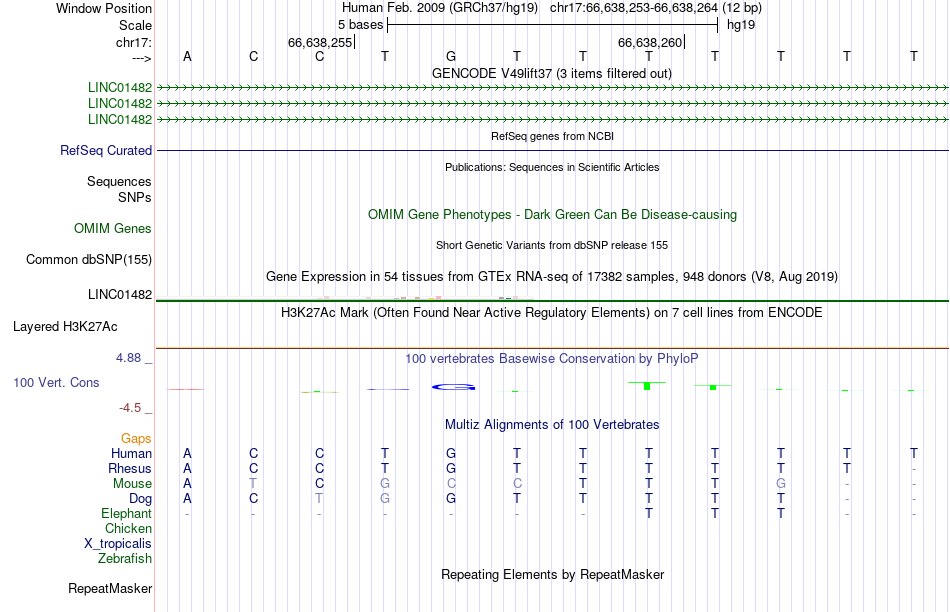Select the Dog alignment row label
The height and width of the screenshot is (612, 950).
point(141,499)
